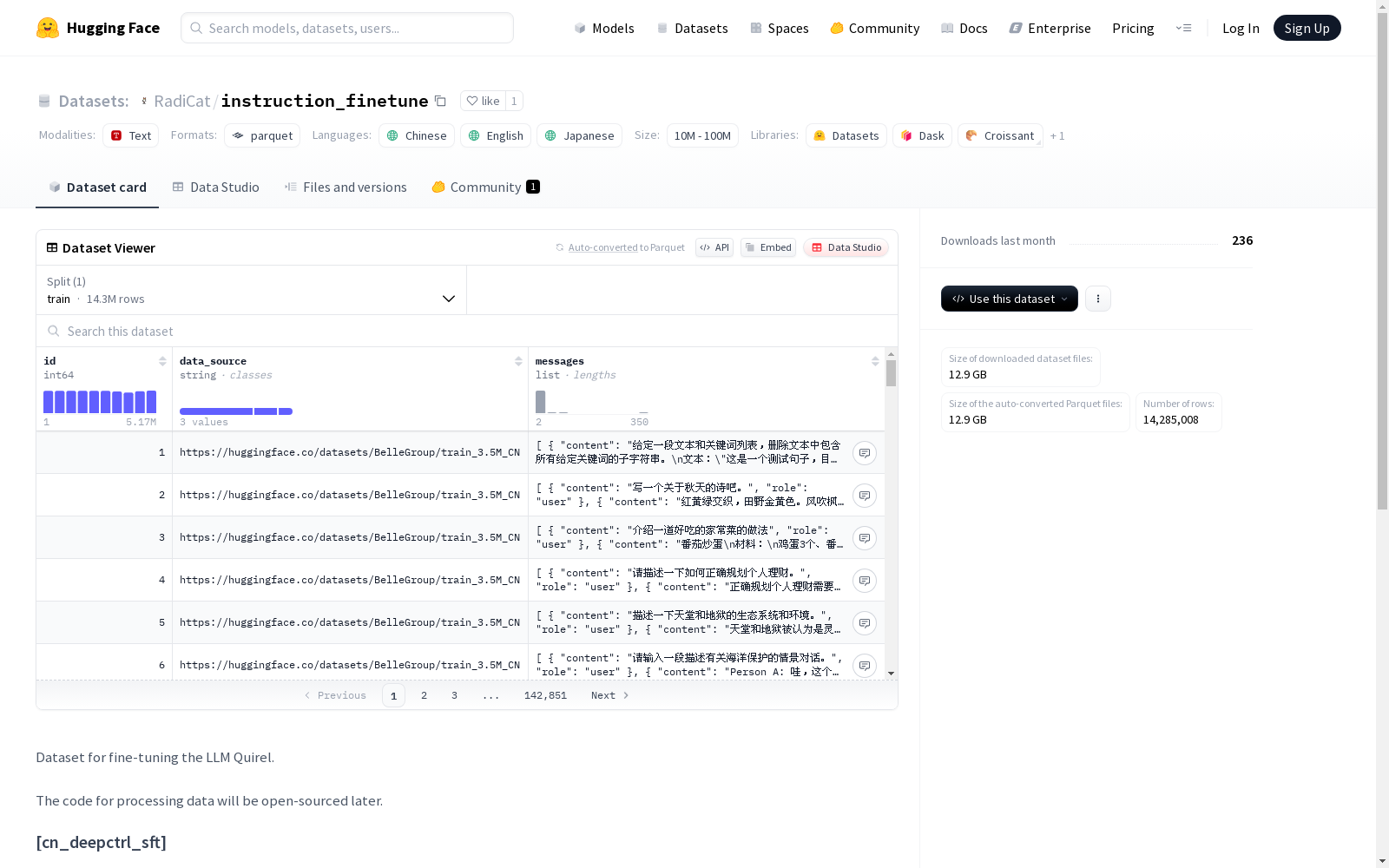The image size is (1389, 868).
Task: Jump to last page 142,851
Action: (545, 695)
